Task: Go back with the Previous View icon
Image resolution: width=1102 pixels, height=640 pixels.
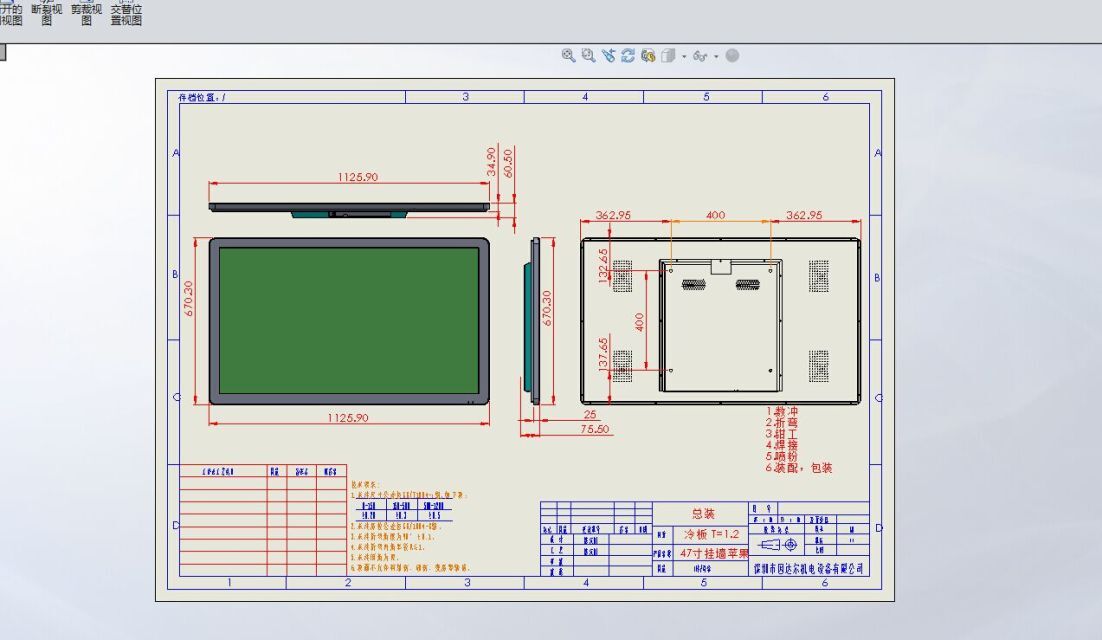Action: click(x=608, y=56)
